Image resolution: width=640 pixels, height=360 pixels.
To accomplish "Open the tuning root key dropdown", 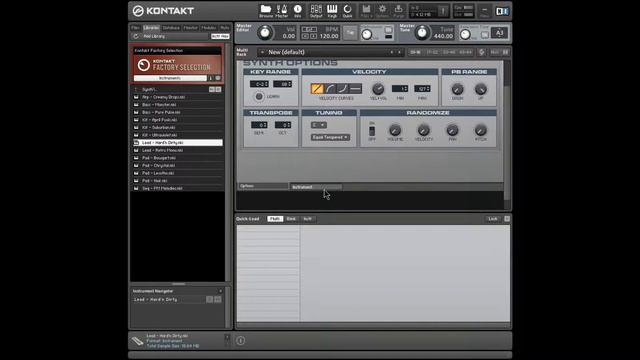I will point(319,125).
